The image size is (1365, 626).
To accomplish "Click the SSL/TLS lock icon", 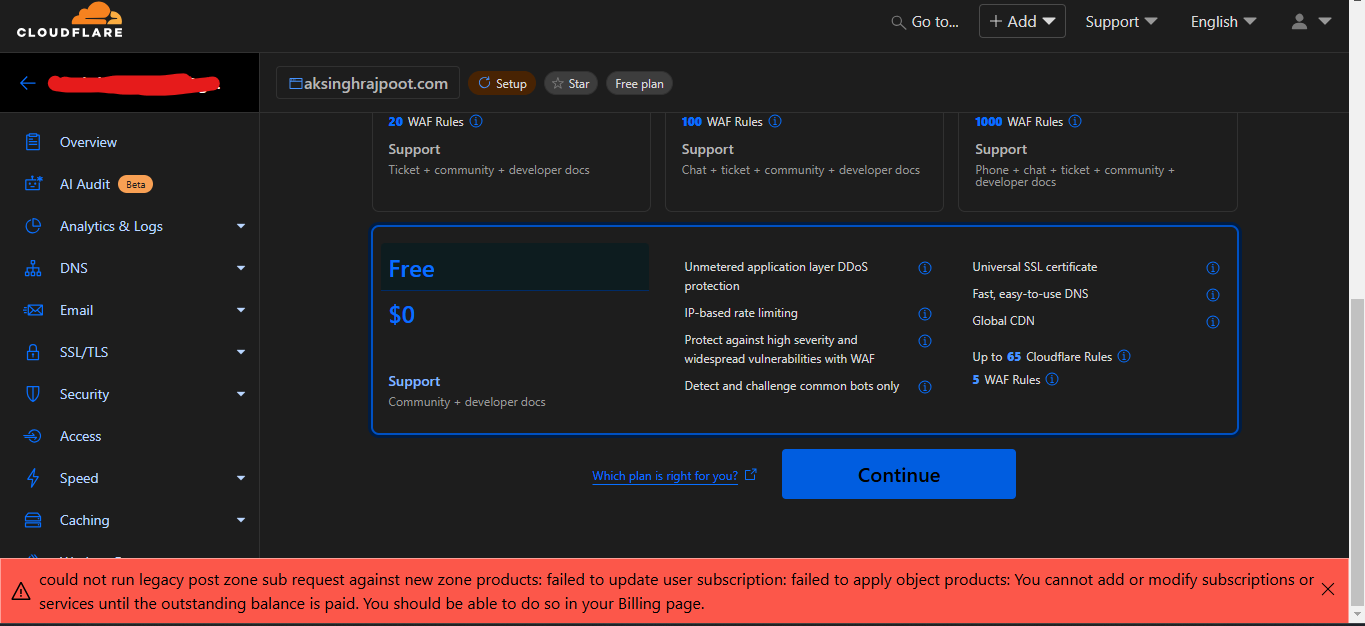I will (x=34, y=352).
